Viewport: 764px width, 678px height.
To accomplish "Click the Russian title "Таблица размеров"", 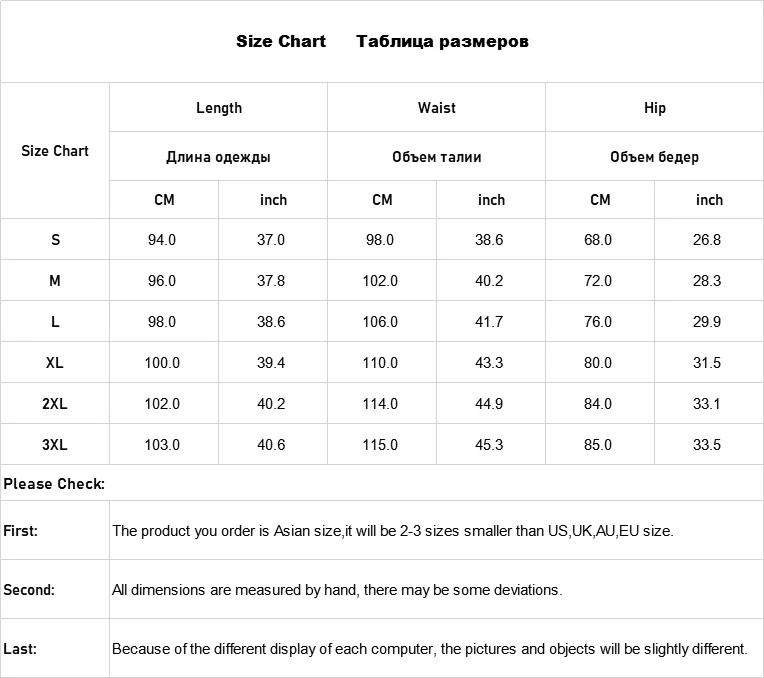I will point(442,42).
